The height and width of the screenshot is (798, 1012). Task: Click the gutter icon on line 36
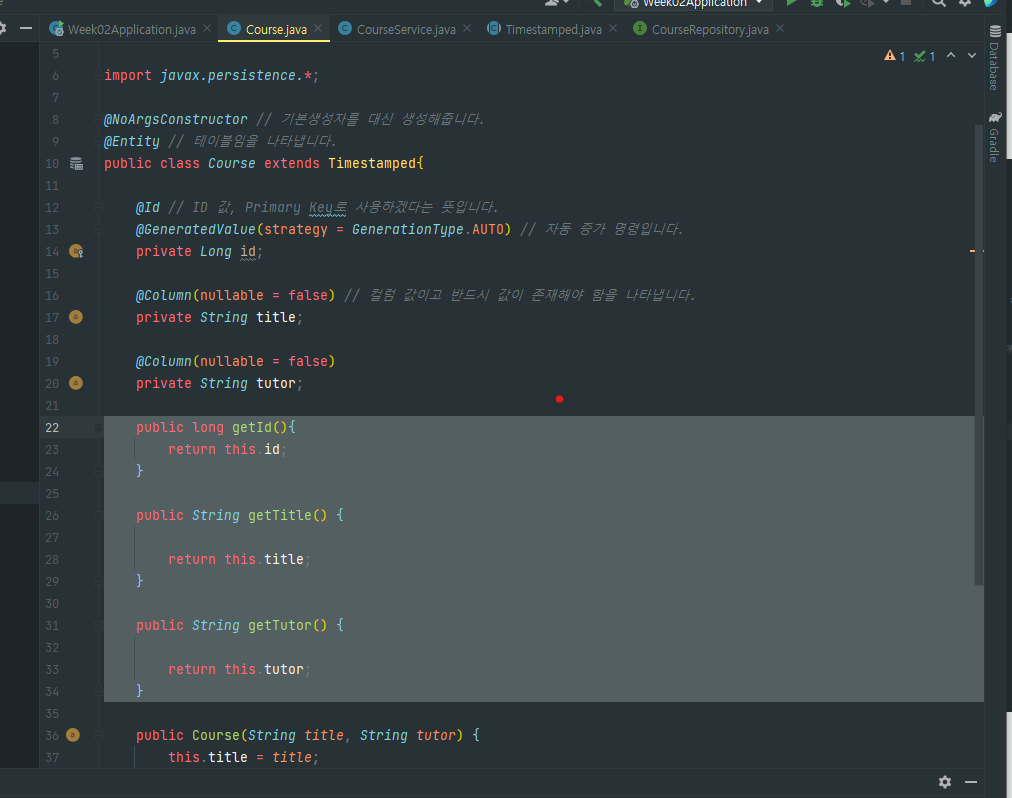tap(73, 735)
